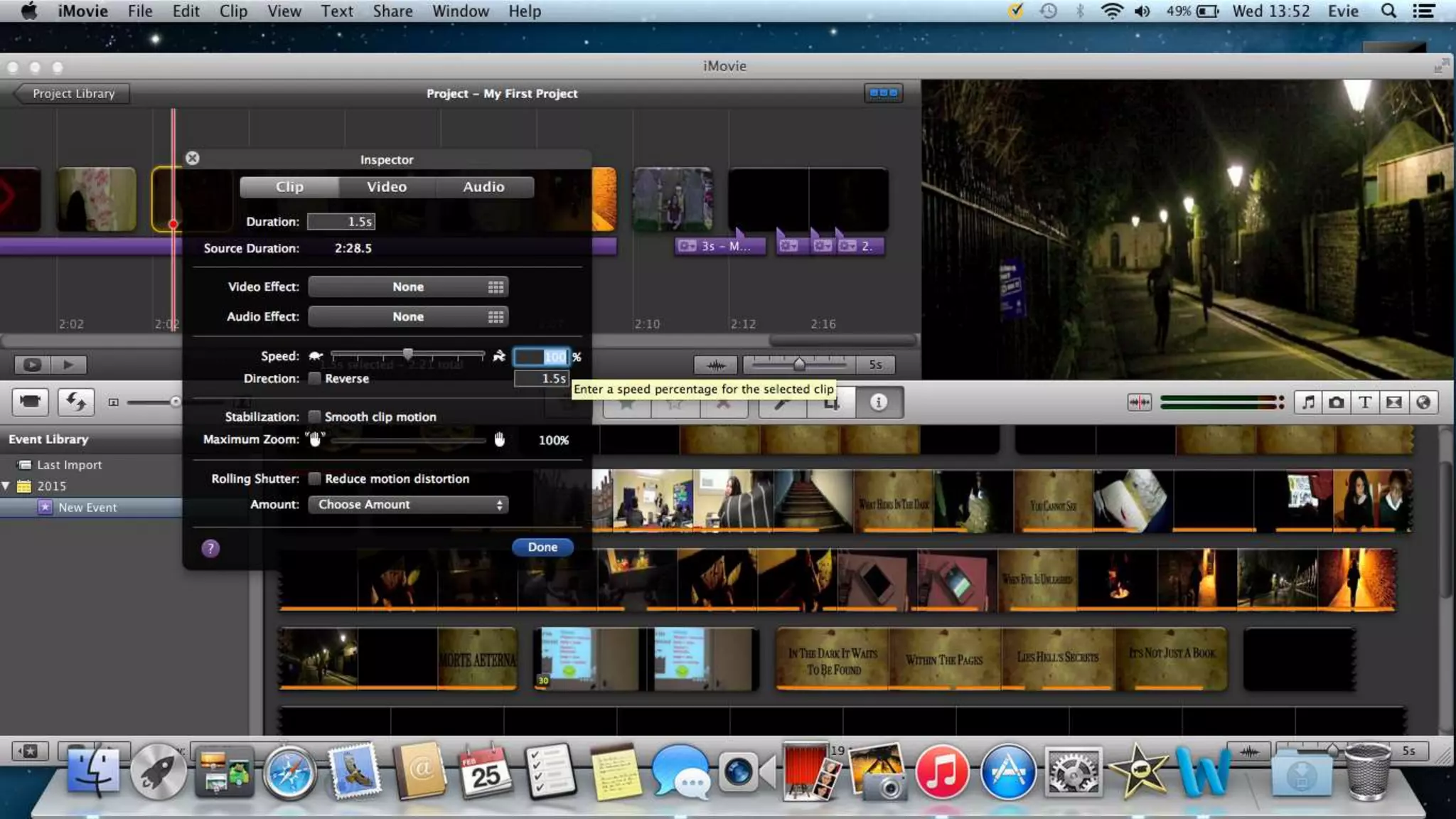Open the Music and Sound Effects browser
Viewport: 1456px width, 819px height.
tap(1308, 402)
